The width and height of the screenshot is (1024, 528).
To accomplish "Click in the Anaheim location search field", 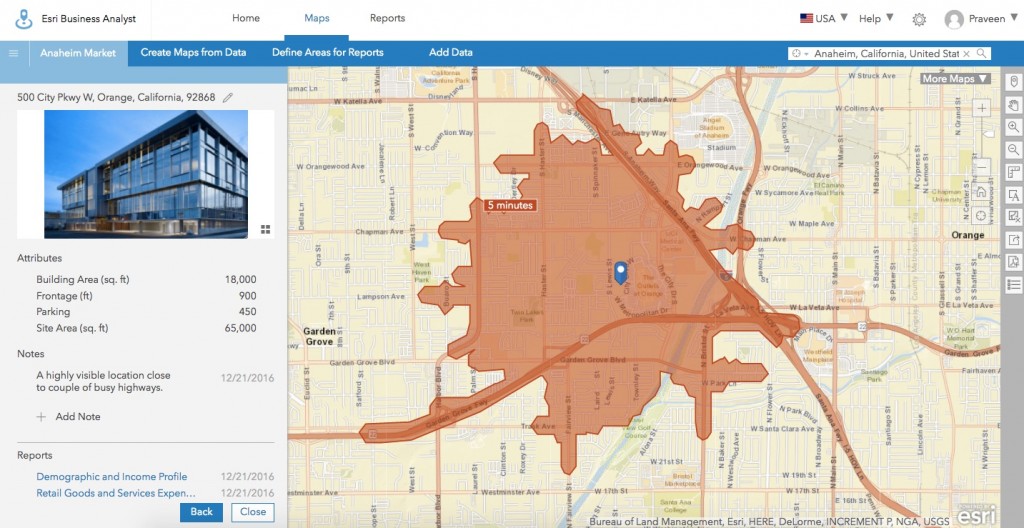I will (x=886, y=54).
